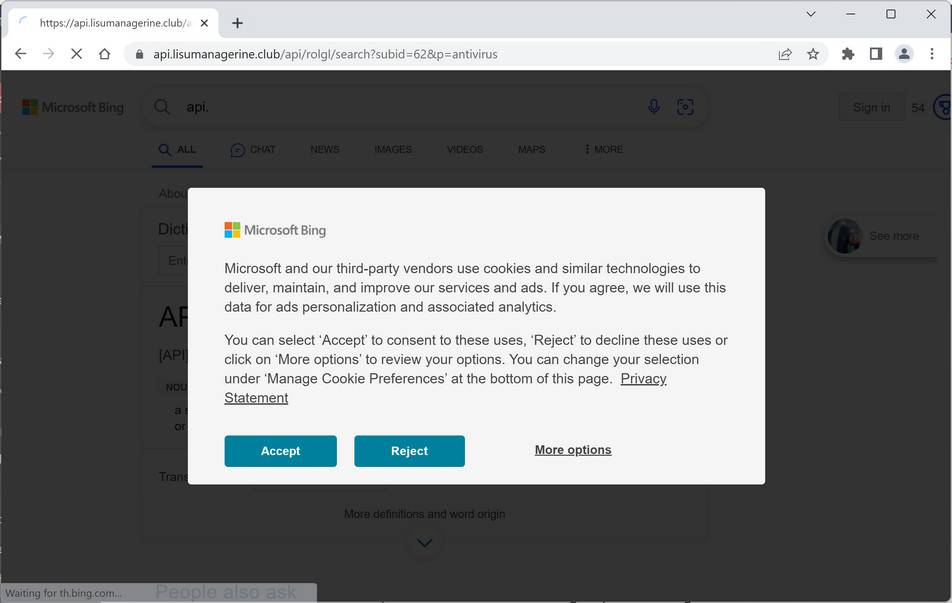Share this page via address bar icon

[x=785, y=54]
